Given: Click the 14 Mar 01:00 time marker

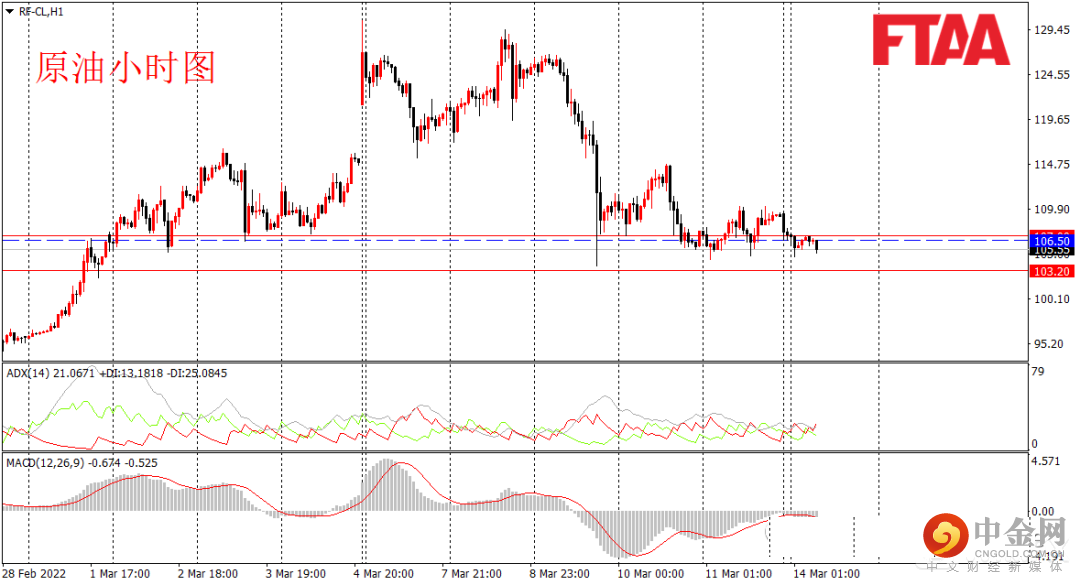Looking at the screenshot, I should point(826,573).
